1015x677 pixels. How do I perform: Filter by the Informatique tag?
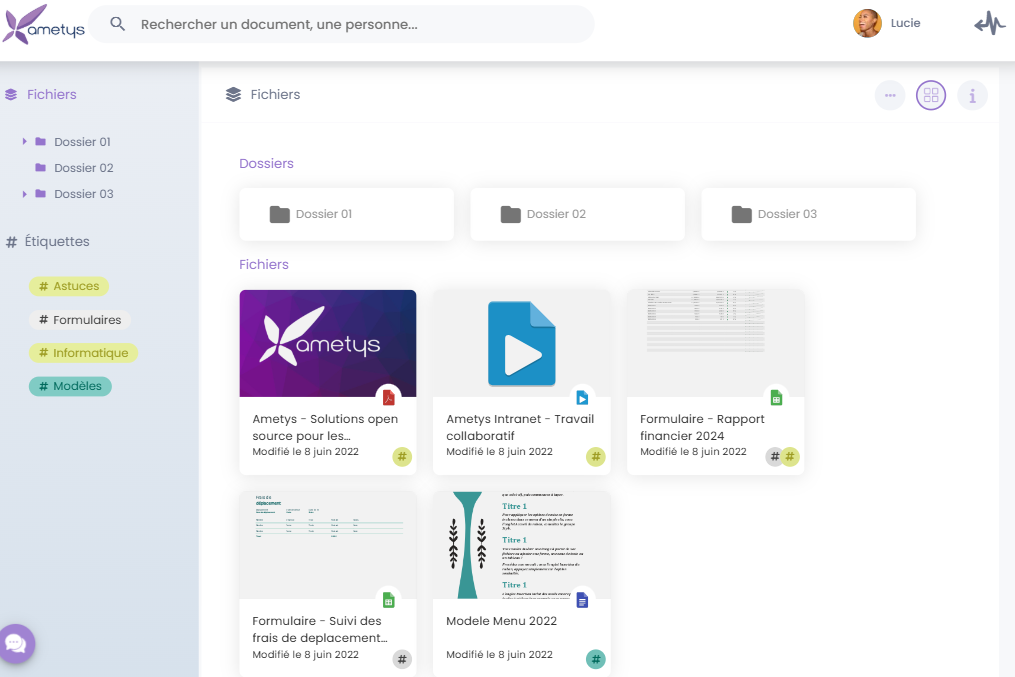coord(84,353)
